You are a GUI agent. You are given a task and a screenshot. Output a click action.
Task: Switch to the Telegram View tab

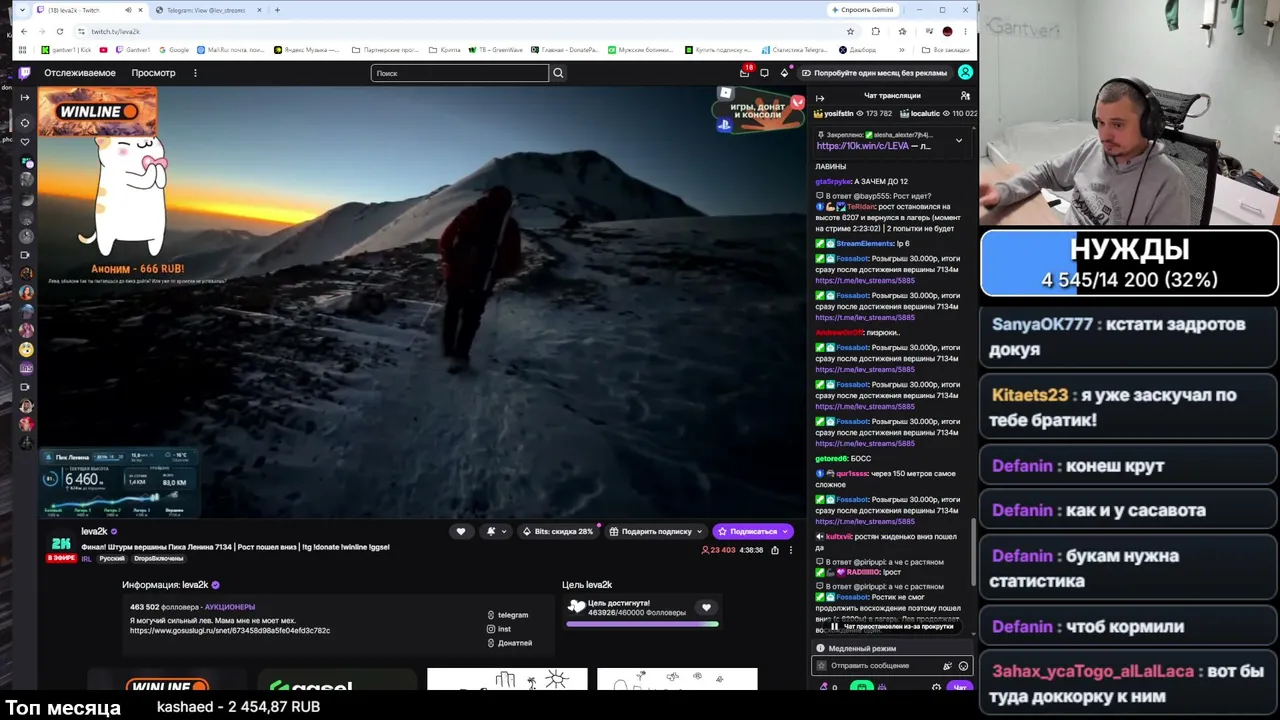click(x=207, y=10)
